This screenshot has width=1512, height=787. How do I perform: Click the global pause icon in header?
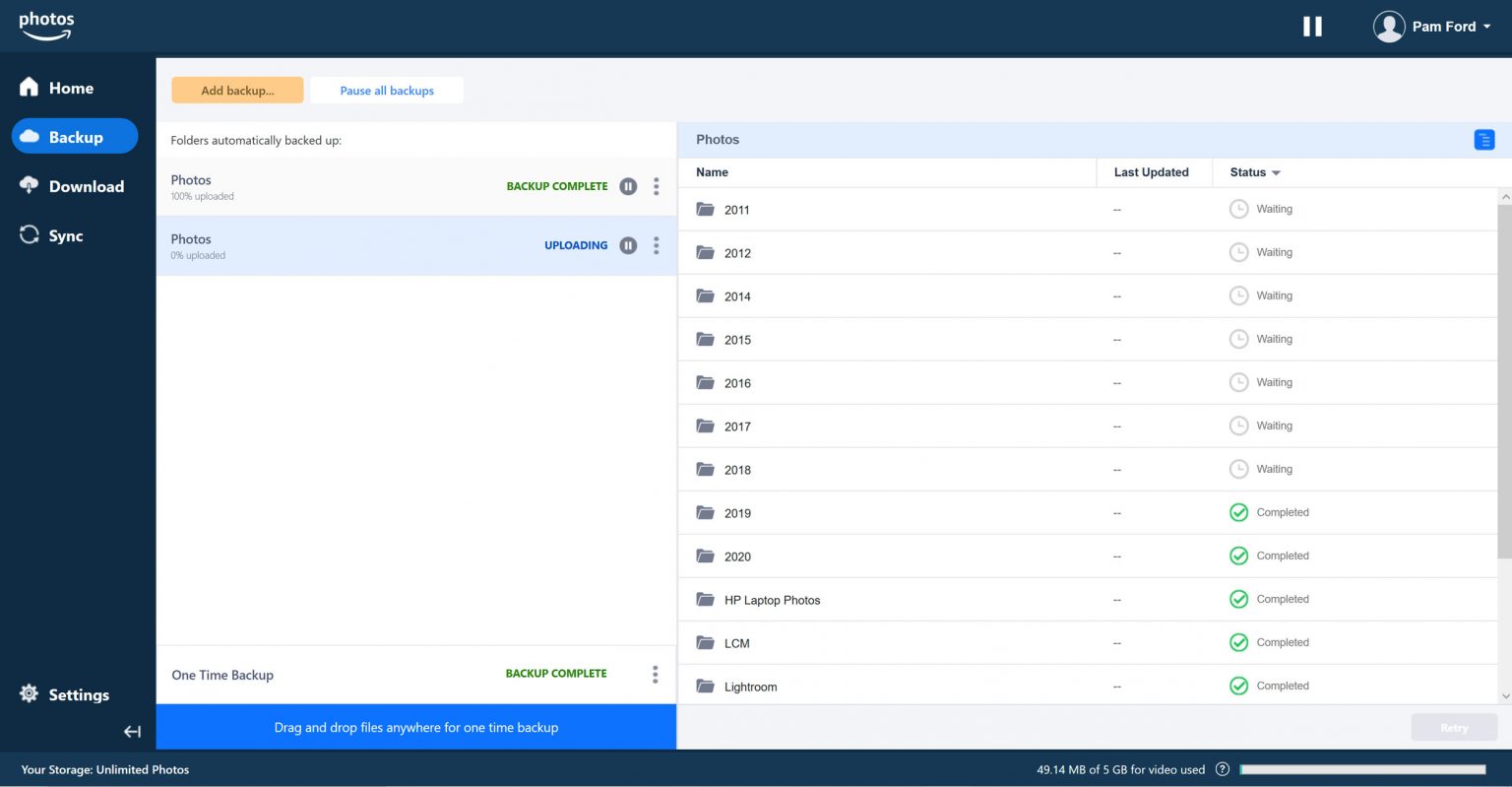pos(1312,27)
